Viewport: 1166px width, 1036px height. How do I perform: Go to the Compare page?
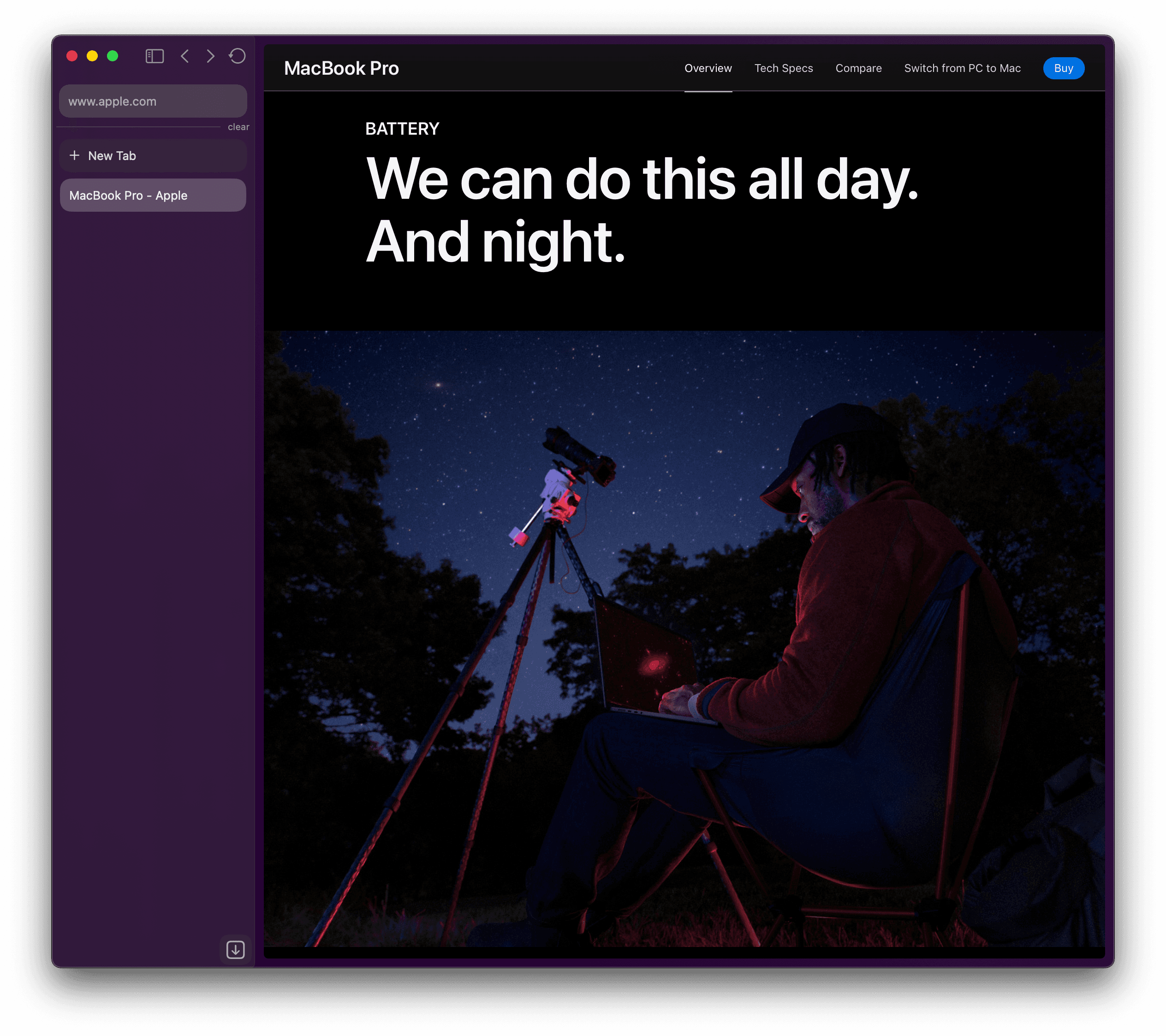tap(858, 68)
